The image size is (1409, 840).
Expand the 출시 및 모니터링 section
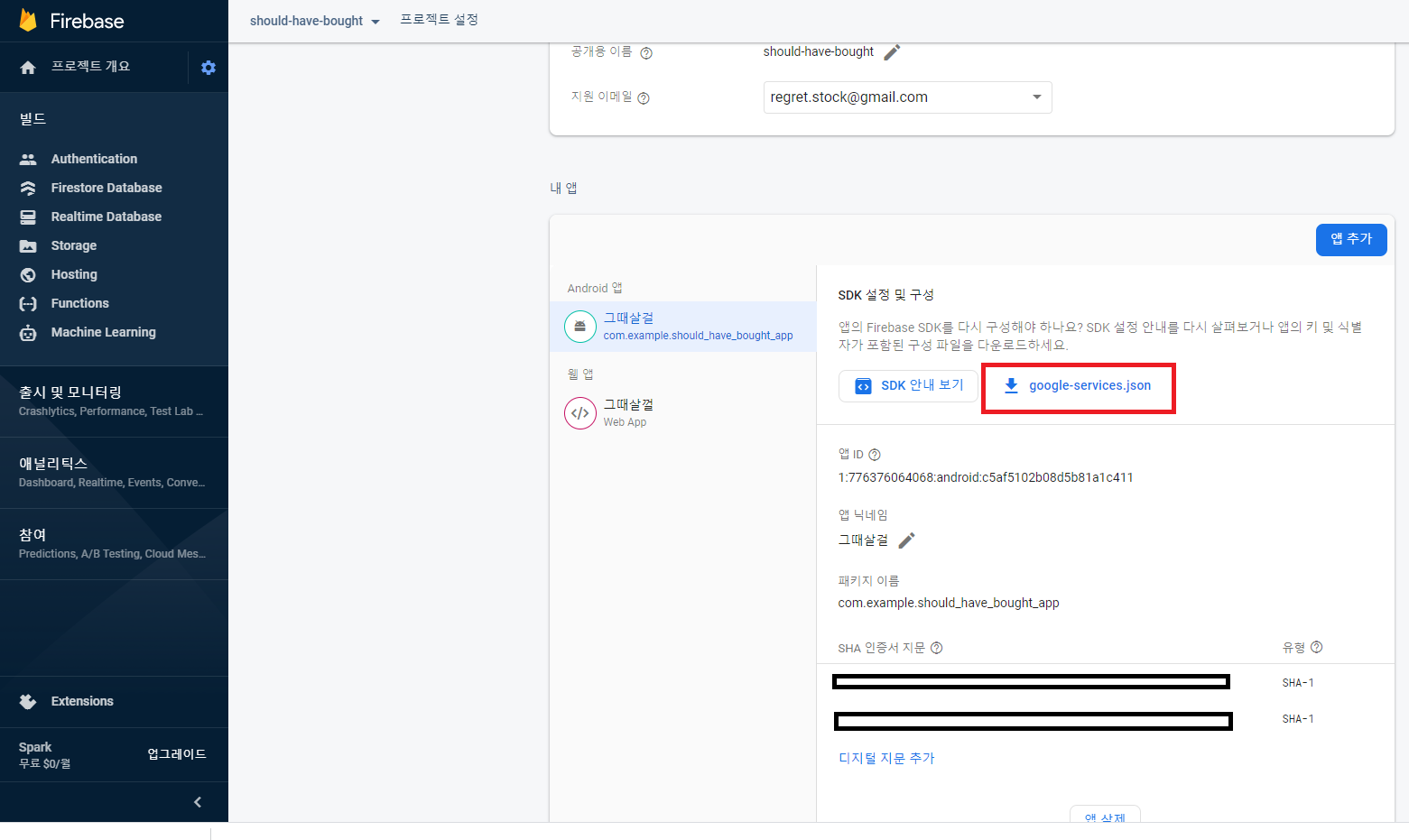click(114, 402)
